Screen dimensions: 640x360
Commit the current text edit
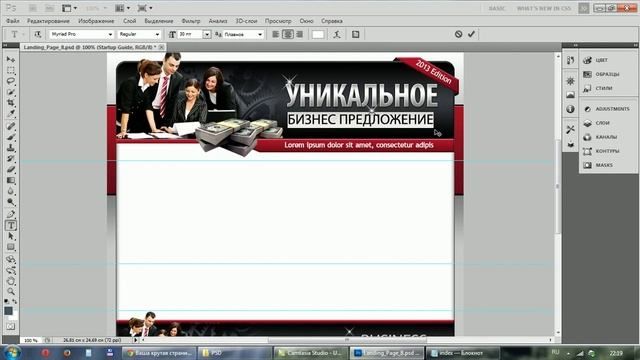471,34
